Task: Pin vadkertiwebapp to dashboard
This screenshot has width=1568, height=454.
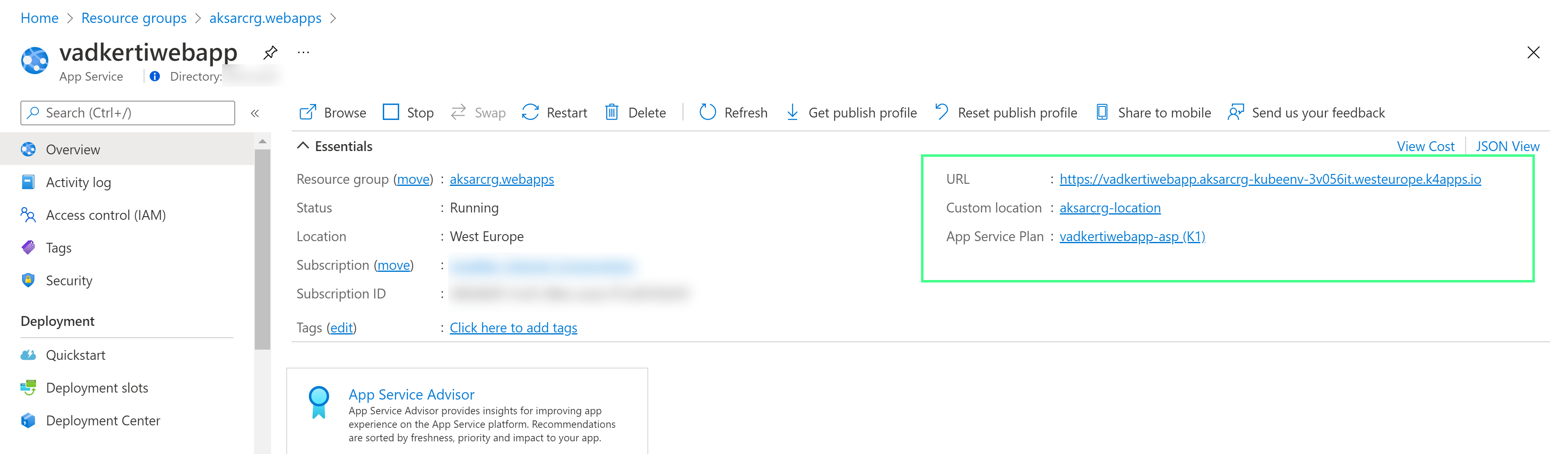Action: pyautogui.click(x=270, y=52)
